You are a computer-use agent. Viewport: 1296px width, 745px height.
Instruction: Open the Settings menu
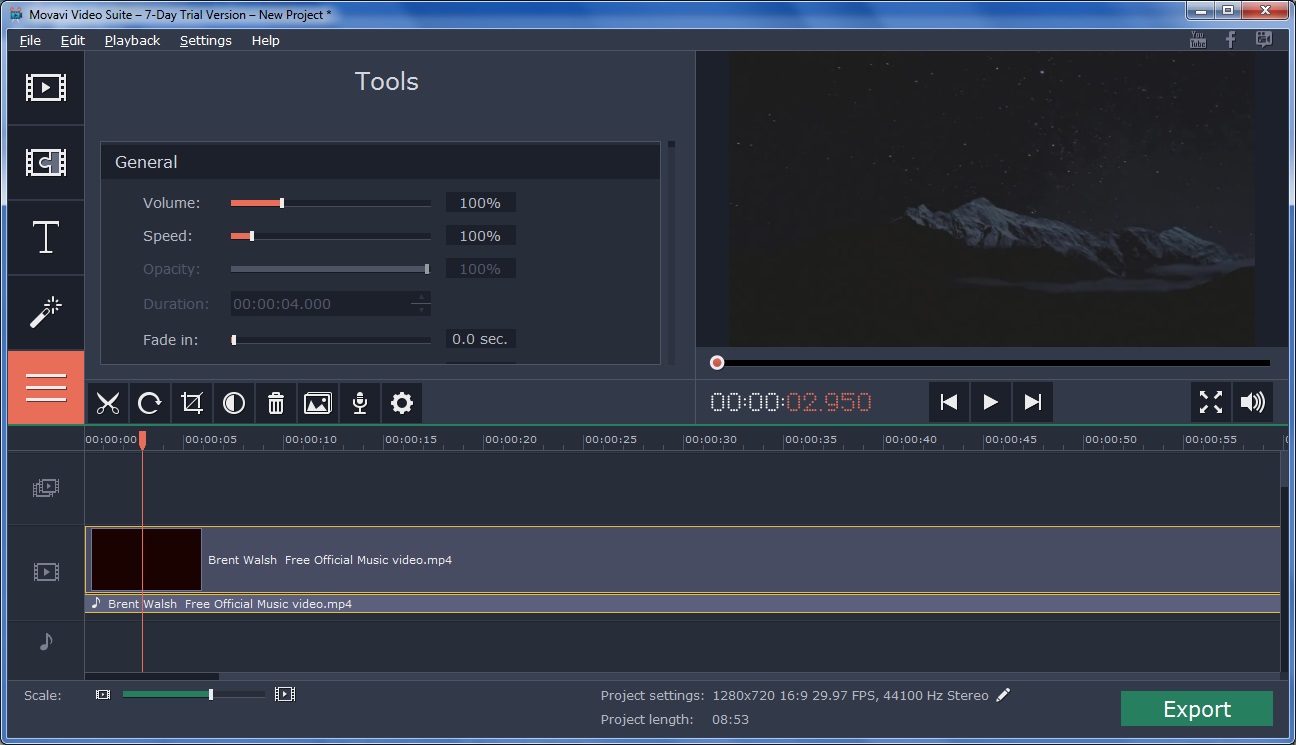205,40
